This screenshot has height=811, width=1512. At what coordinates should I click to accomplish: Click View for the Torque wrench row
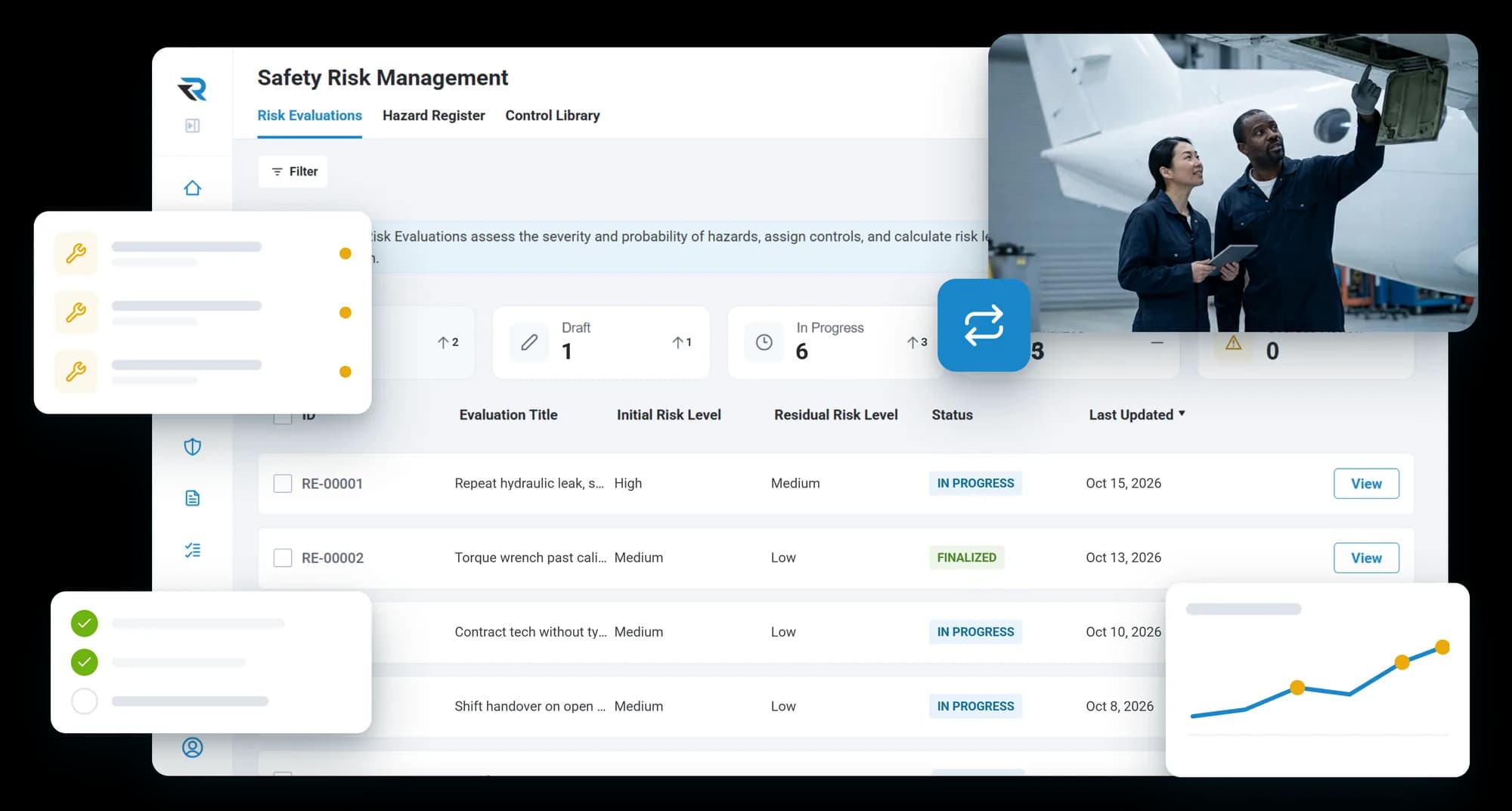[x=1366, y=558]
